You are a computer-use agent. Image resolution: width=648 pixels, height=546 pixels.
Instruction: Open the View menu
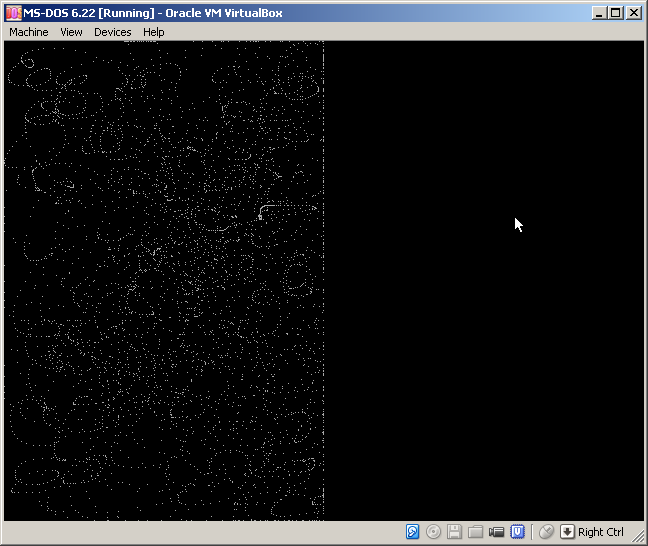coord(71,32)
